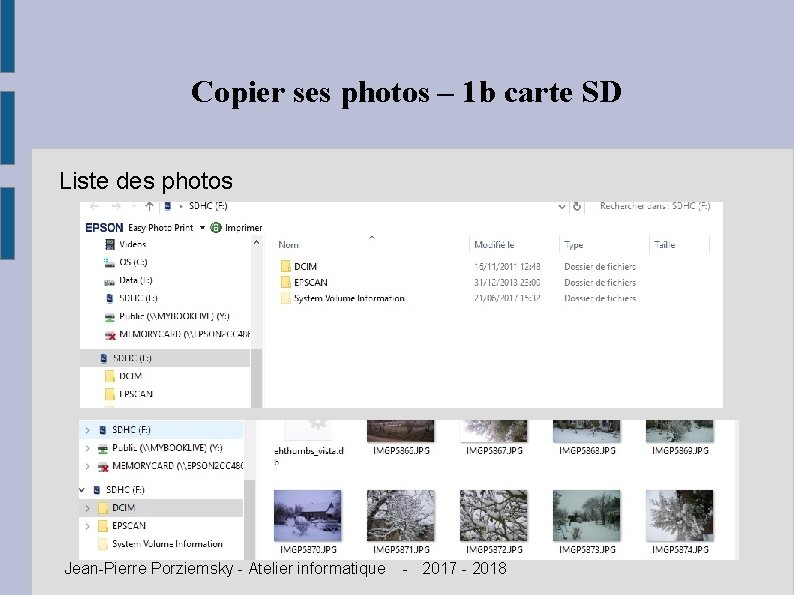Select MEMORYCARD network drive in upper pane
The width and height of the screenshot is (794, 595).
pos(184,335)
